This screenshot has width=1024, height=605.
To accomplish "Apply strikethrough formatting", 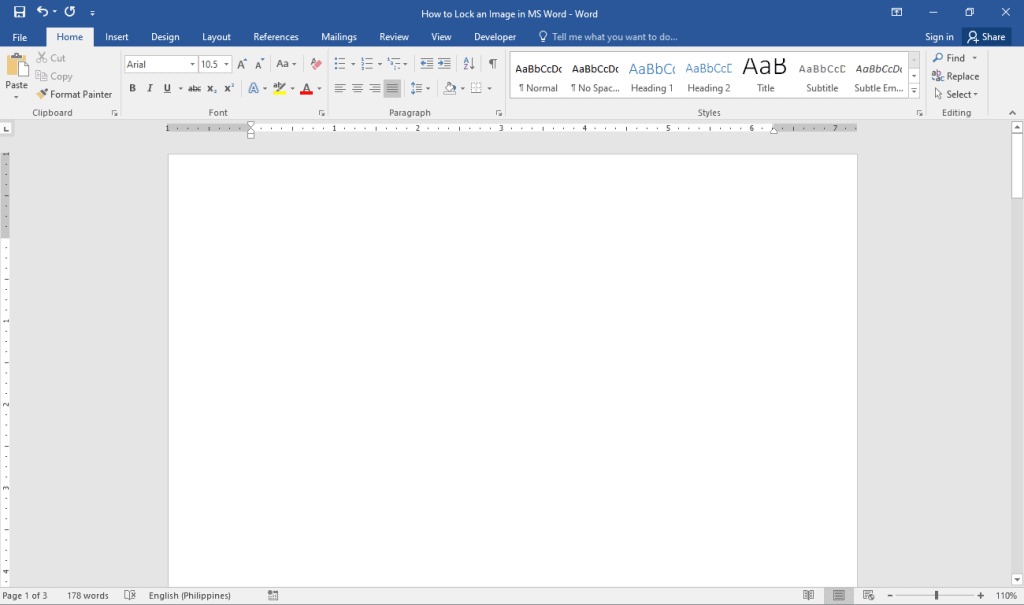I will click(x=194, y=88).
